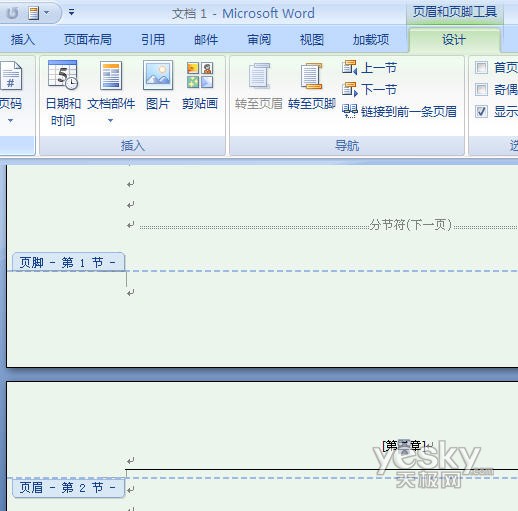Click the [第一章] header text
Screen dimensions: 518x511
pos(404,445)
